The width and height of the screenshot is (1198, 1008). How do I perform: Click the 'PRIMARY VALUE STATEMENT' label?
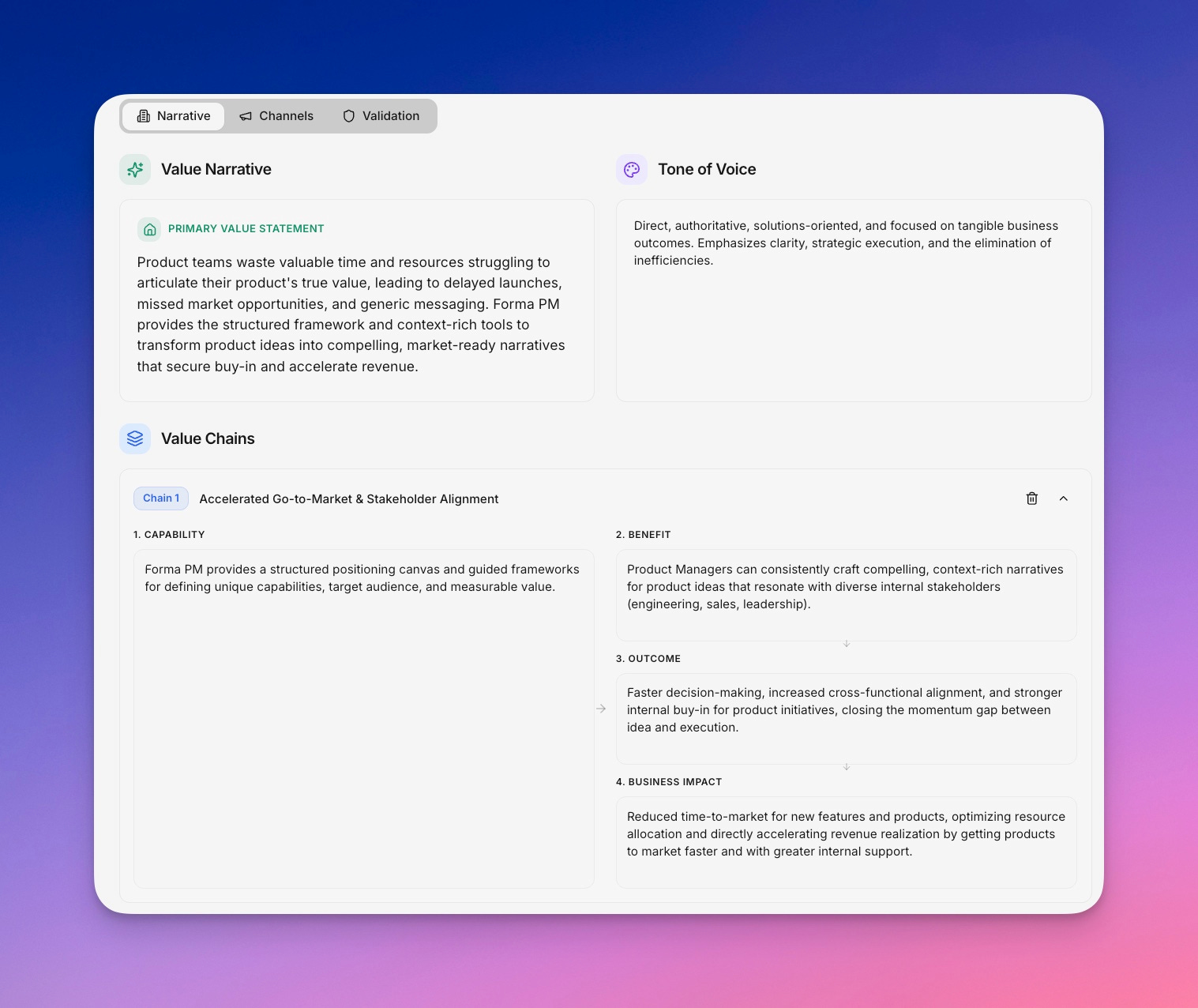pos(246,229)
